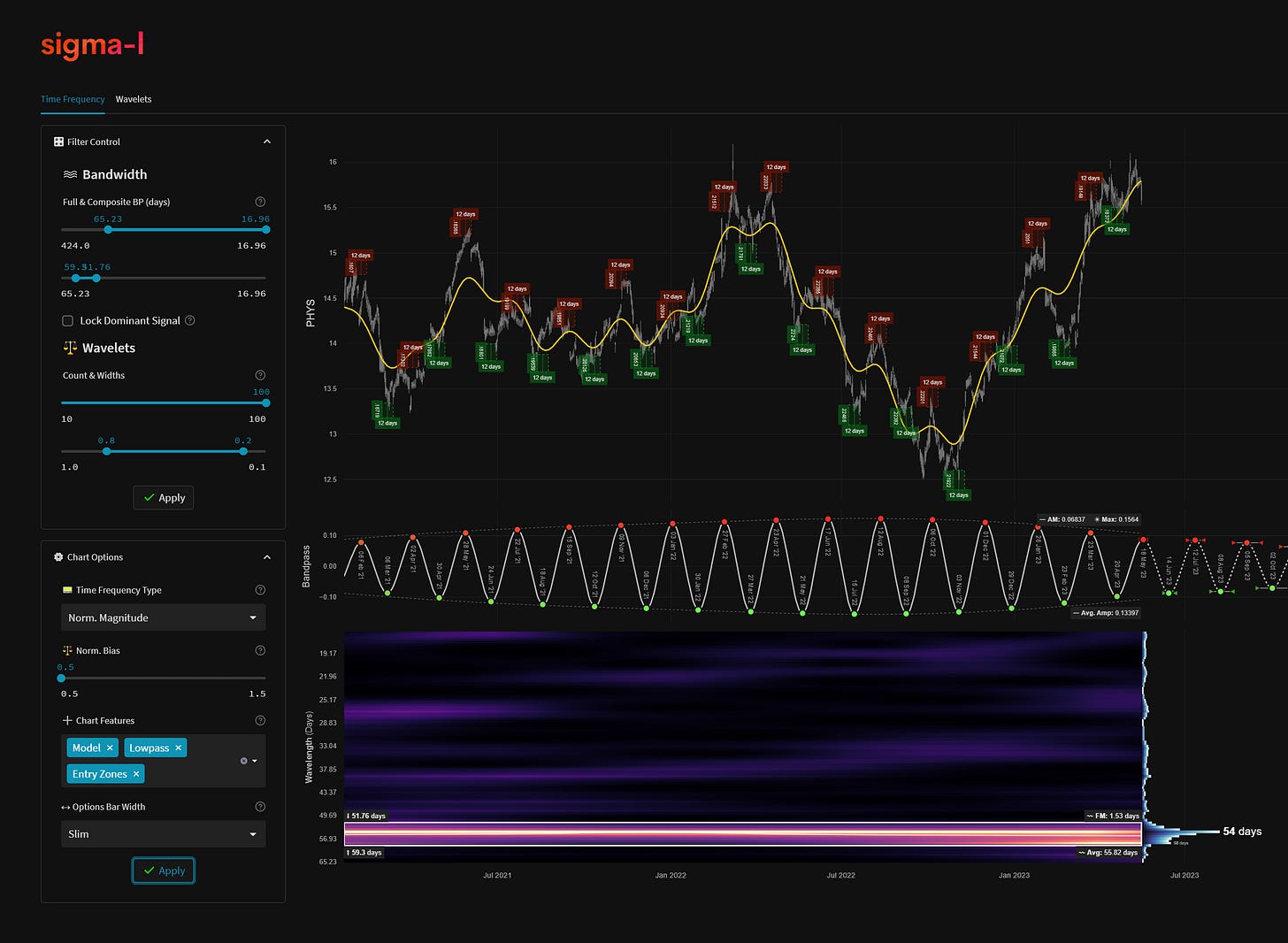Open the Slim bar width dropdown
This screenshot has width=1288, height=943.
click(x=163, y=833)
